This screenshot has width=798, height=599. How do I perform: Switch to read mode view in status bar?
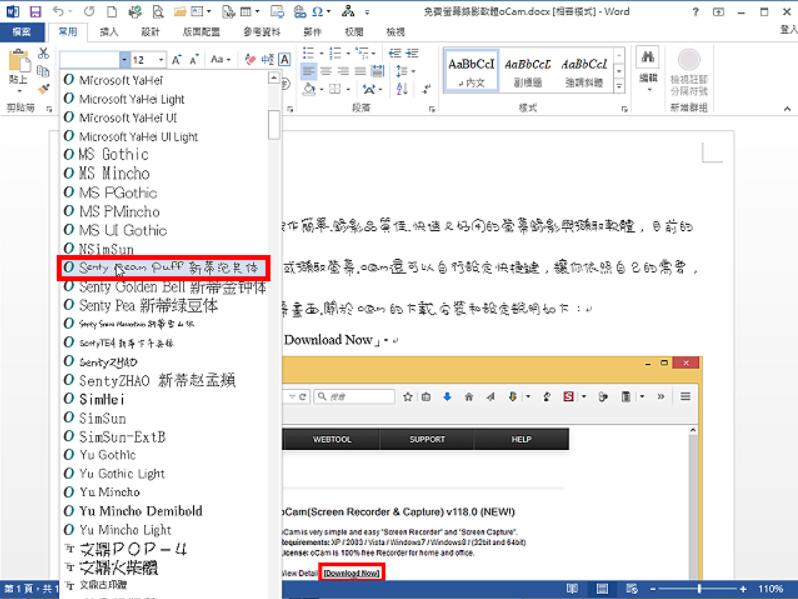click(572, 589)
